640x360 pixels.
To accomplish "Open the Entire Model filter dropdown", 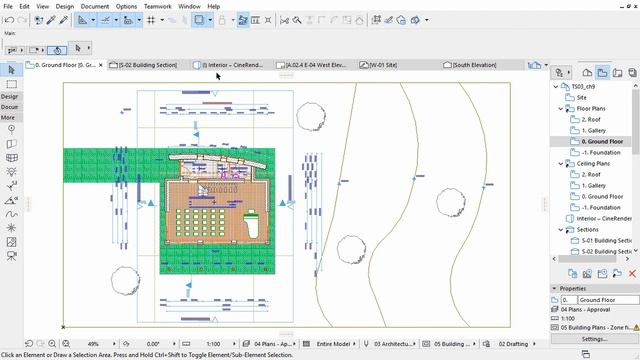I will (354, 344).
